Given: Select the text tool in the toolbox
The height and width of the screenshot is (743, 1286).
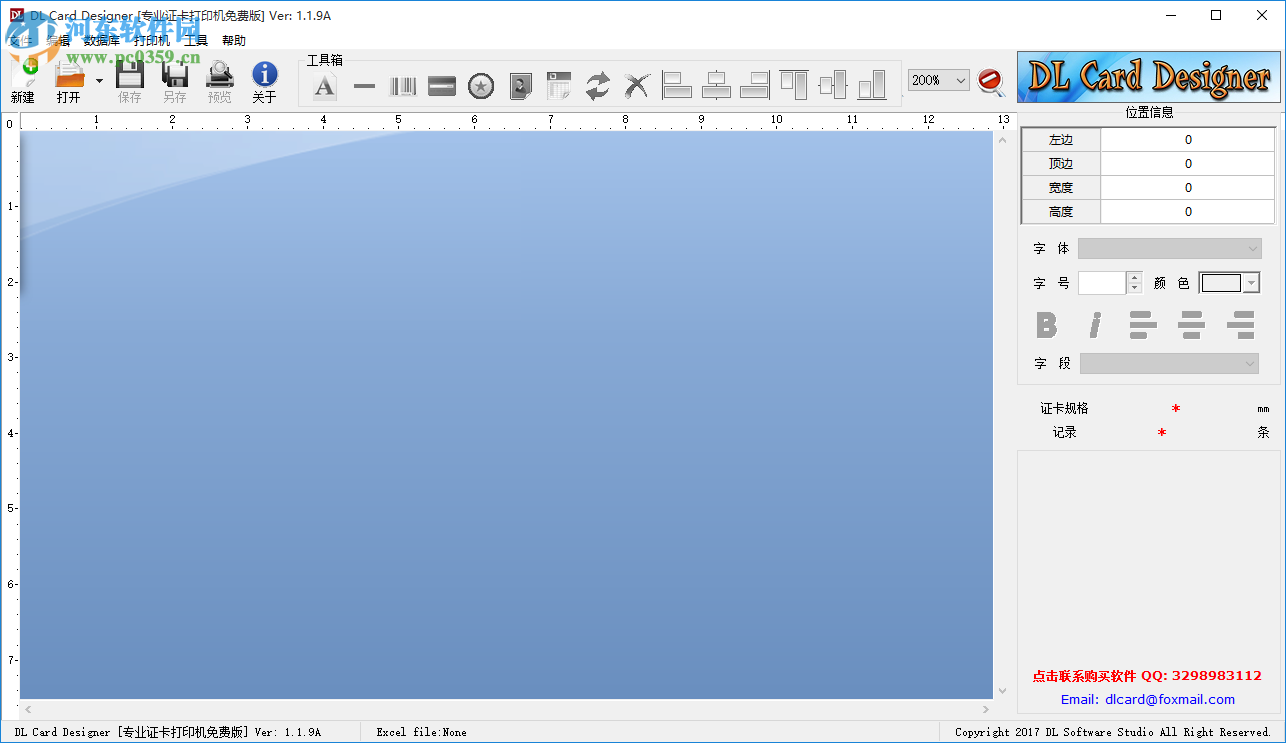Looking at the screenshot, I should pyautogui.click(x=325, y=86).
